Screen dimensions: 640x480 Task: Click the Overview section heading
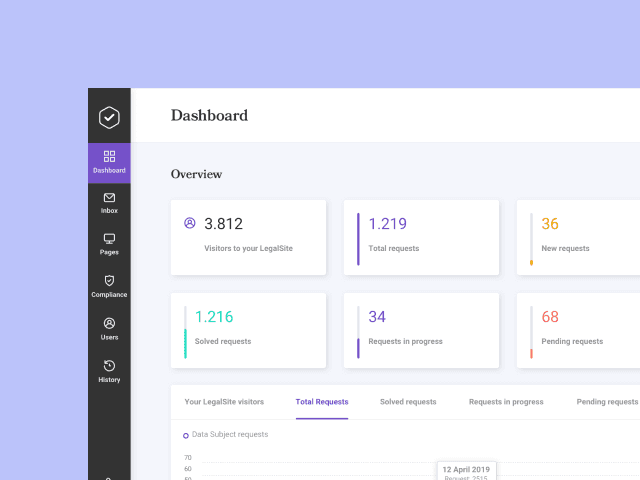click(196, 174)
